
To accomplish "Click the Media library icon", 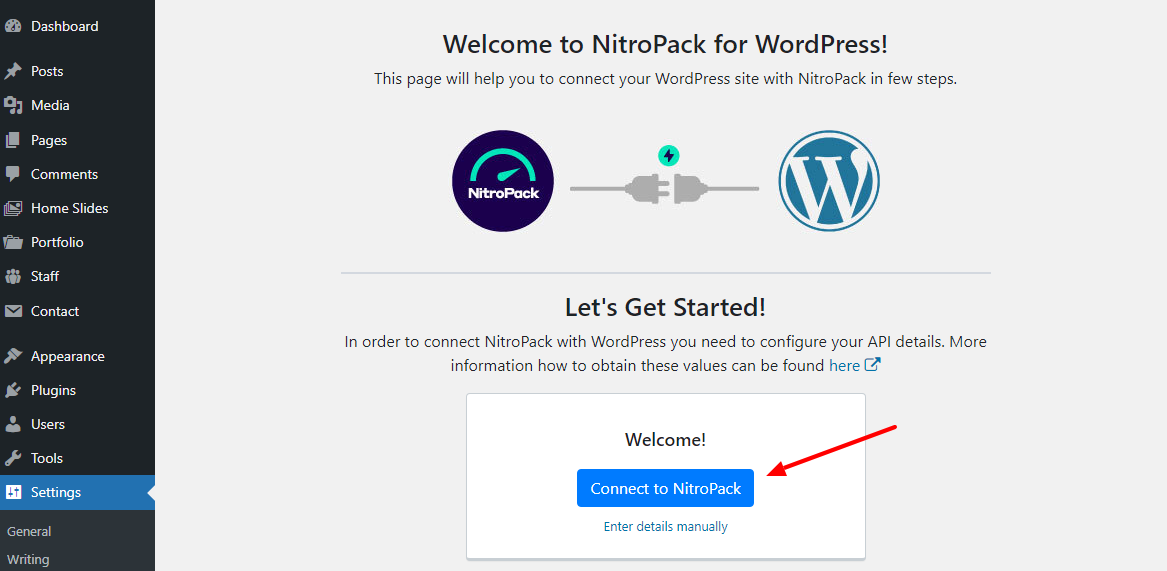I will click(13, 106).
